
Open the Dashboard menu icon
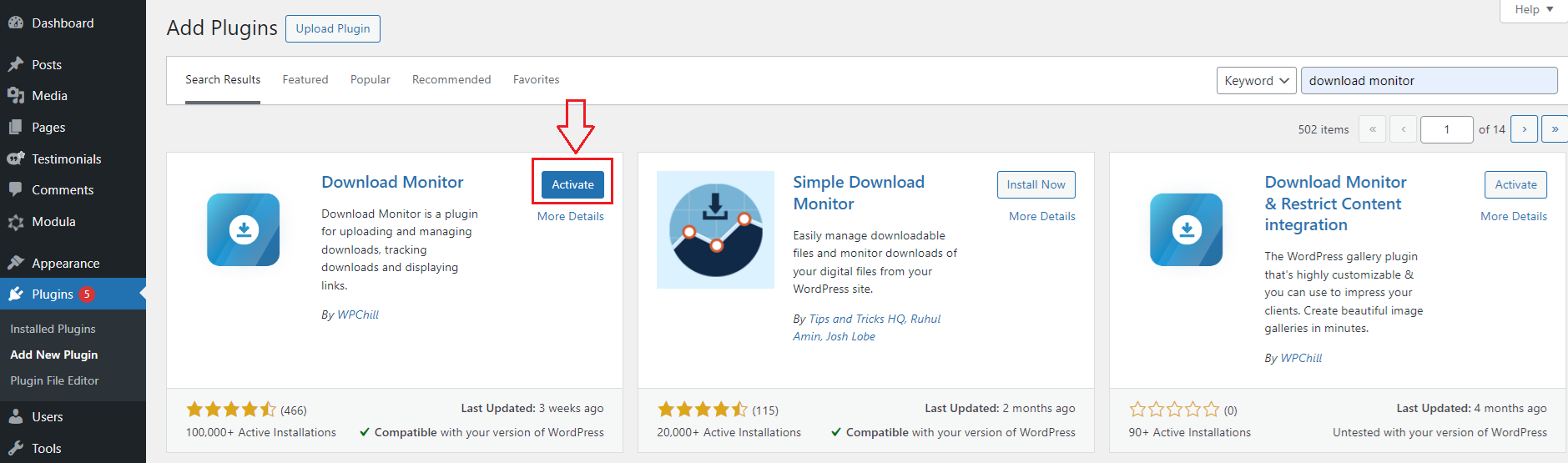tap(15, 23)
